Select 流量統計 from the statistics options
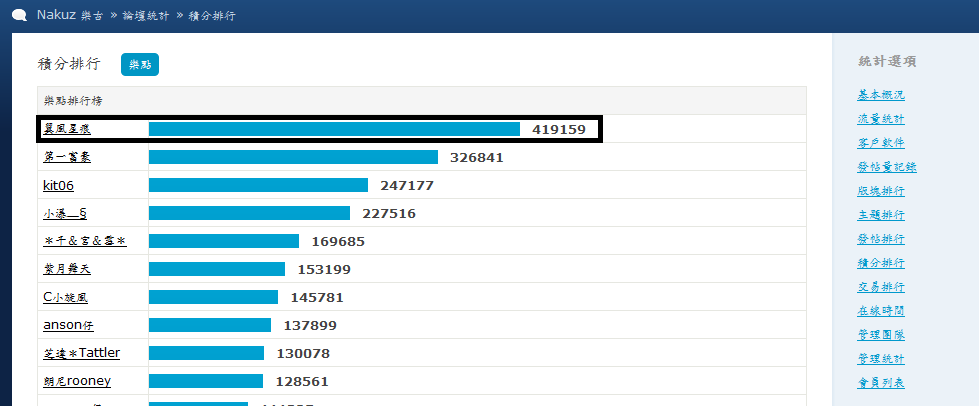 point(881,119)
